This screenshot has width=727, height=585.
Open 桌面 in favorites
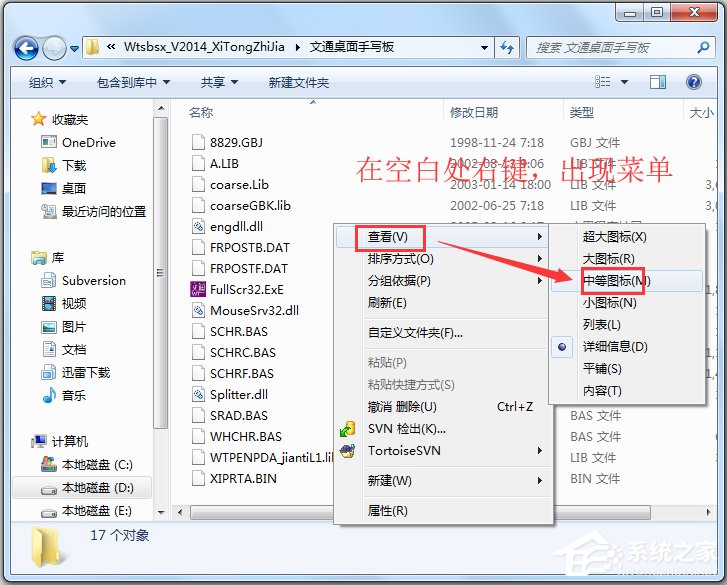(64, 188)
